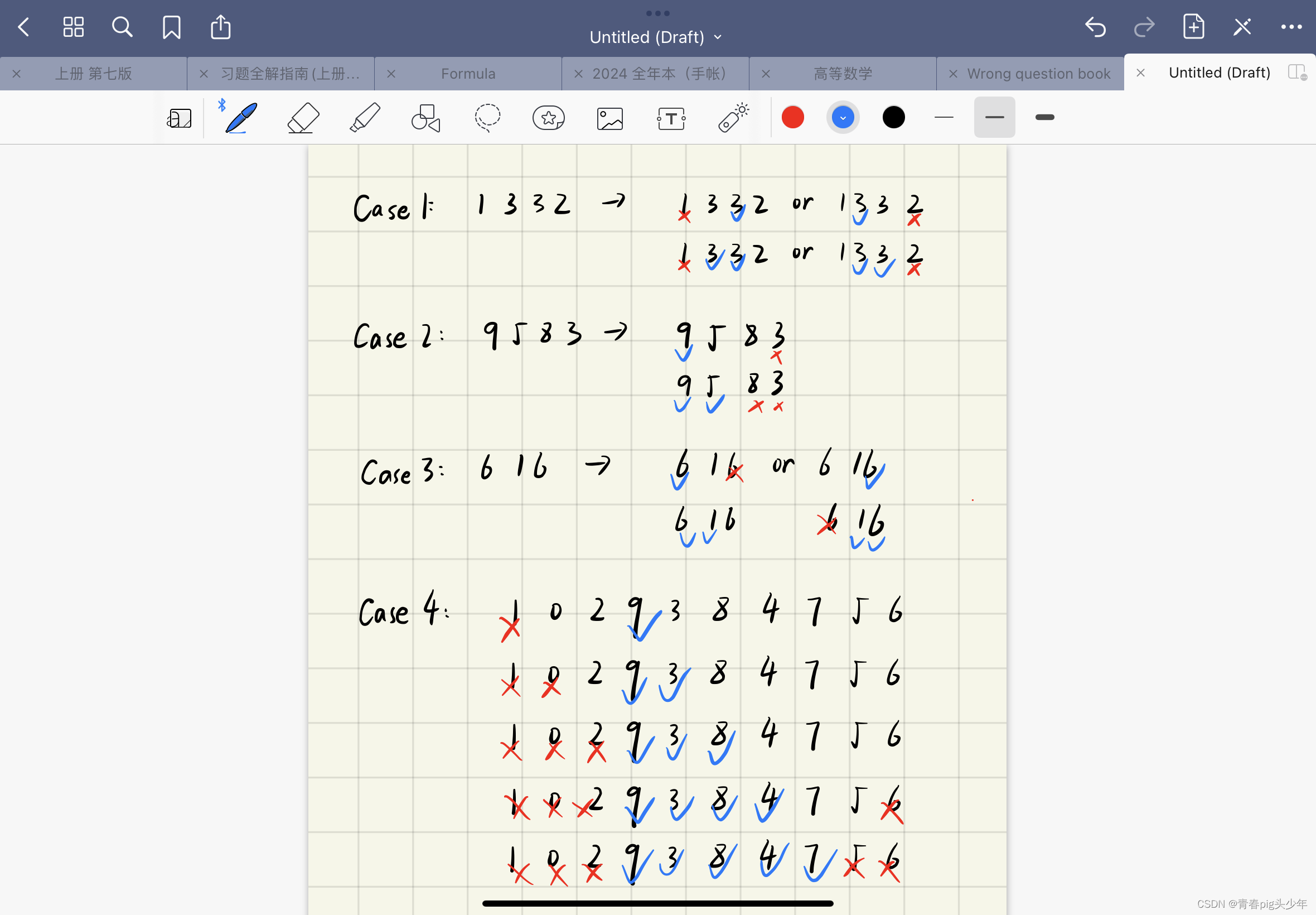
Task: Switch to '高等数学' tab
Action: click(844, 72)
